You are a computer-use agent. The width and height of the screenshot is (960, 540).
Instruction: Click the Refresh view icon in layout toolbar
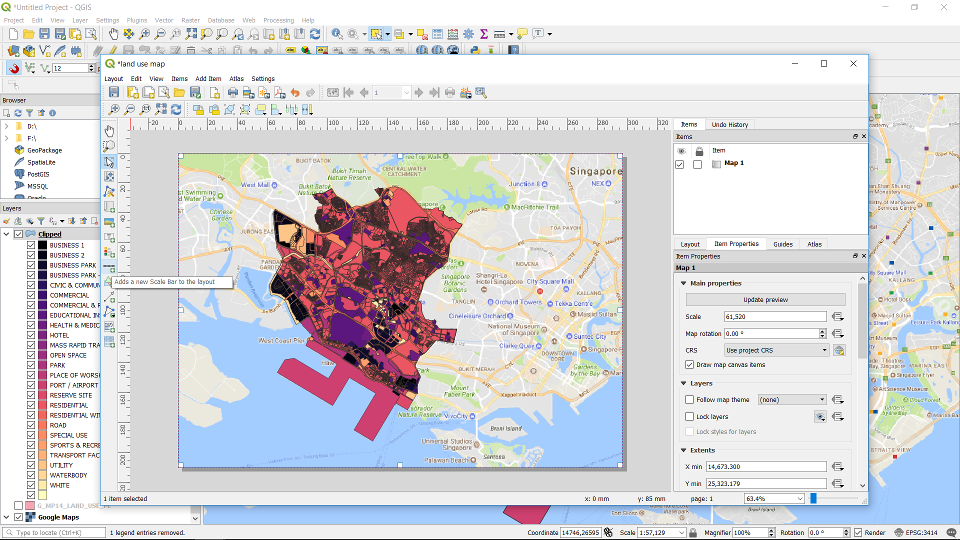coord(177,110)
